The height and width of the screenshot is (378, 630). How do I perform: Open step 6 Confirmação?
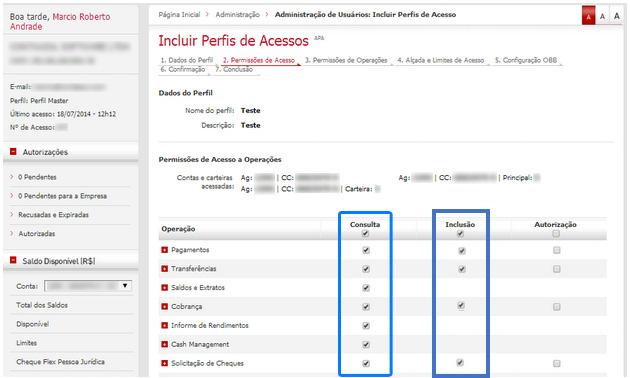183,69
